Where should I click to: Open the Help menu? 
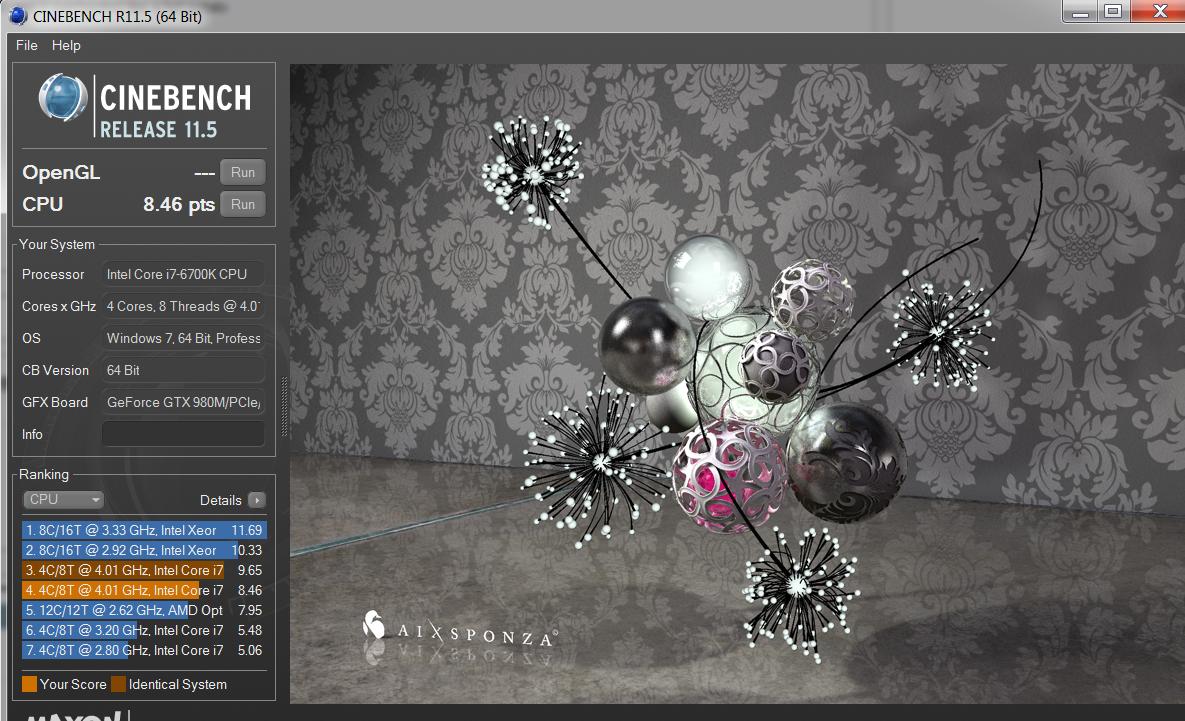coord(67,45)
